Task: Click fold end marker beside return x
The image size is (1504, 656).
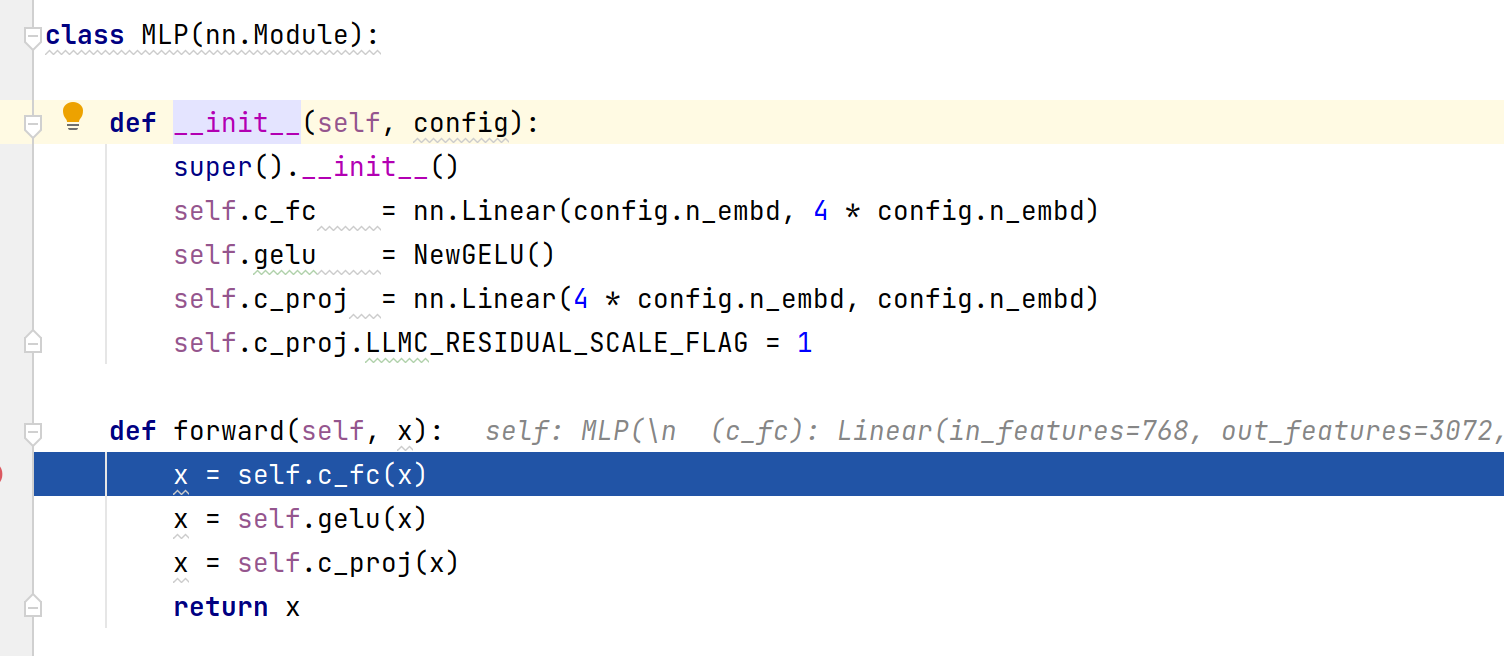Action: pyautogui.click(x=32, y=607)
